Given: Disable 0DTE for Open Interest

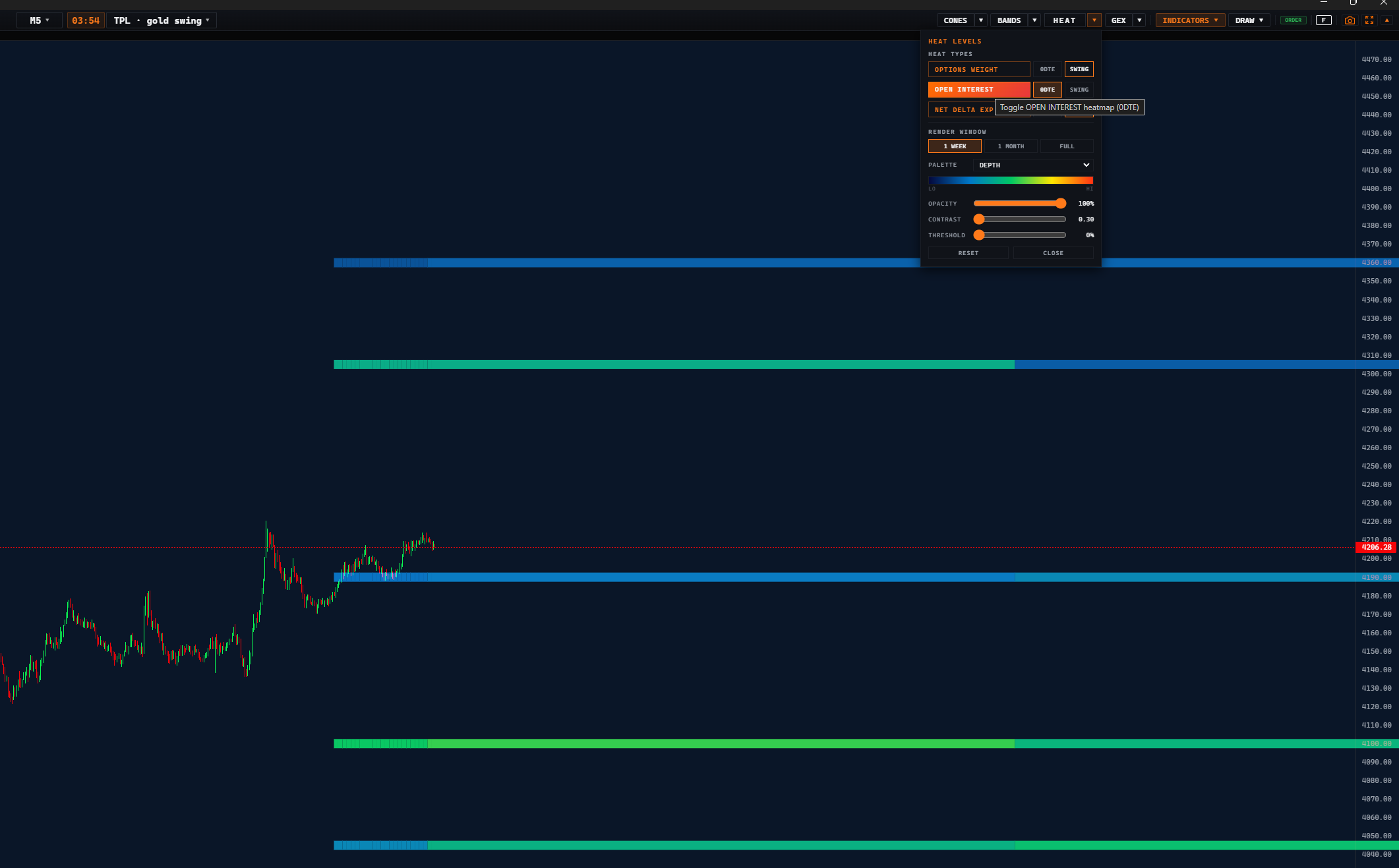Looking at the screenshot, I should tap(1047, 89).
